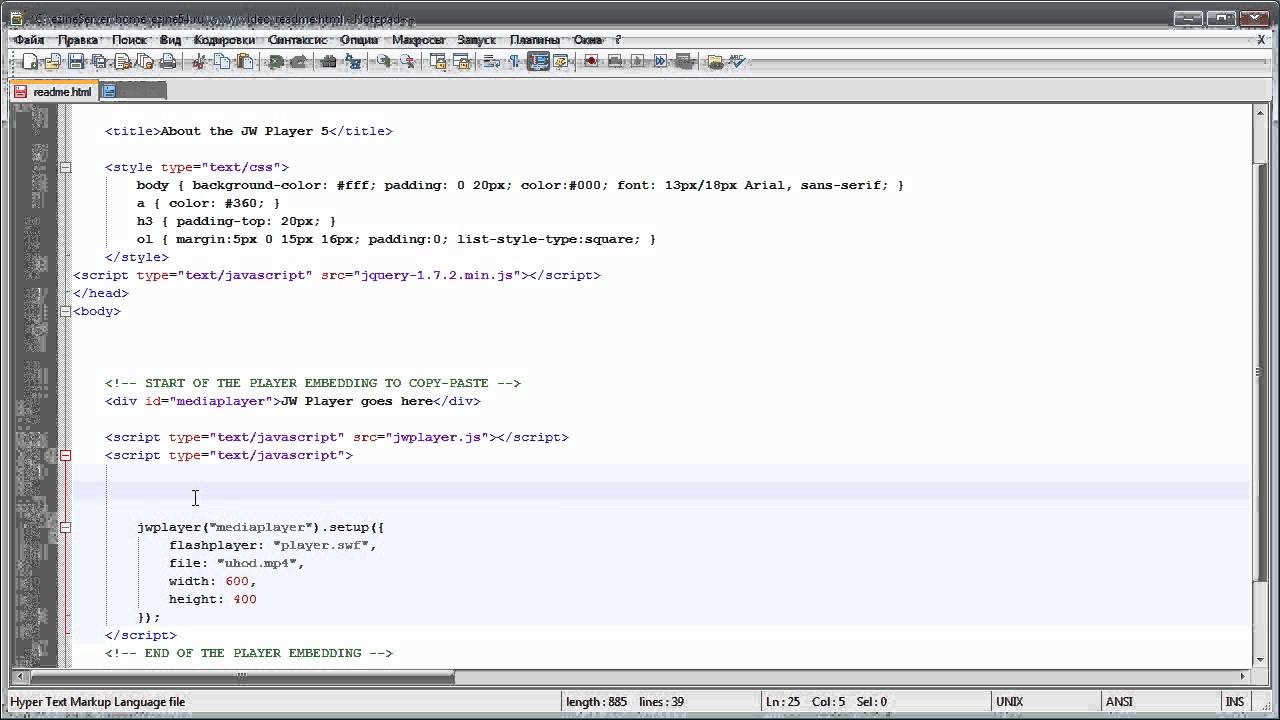Viewport: 1280px width, 720px height.
Task: Switch to the readme.html tab
Action: [54, 91]
